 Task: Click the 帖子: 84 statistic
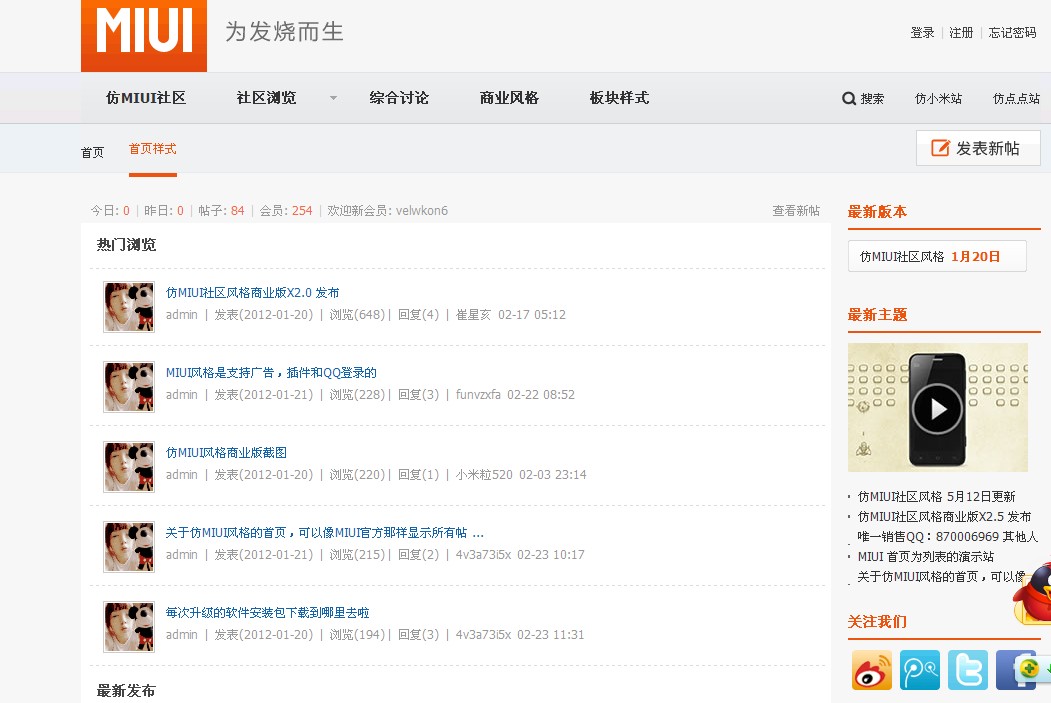[x=221, y=210]
